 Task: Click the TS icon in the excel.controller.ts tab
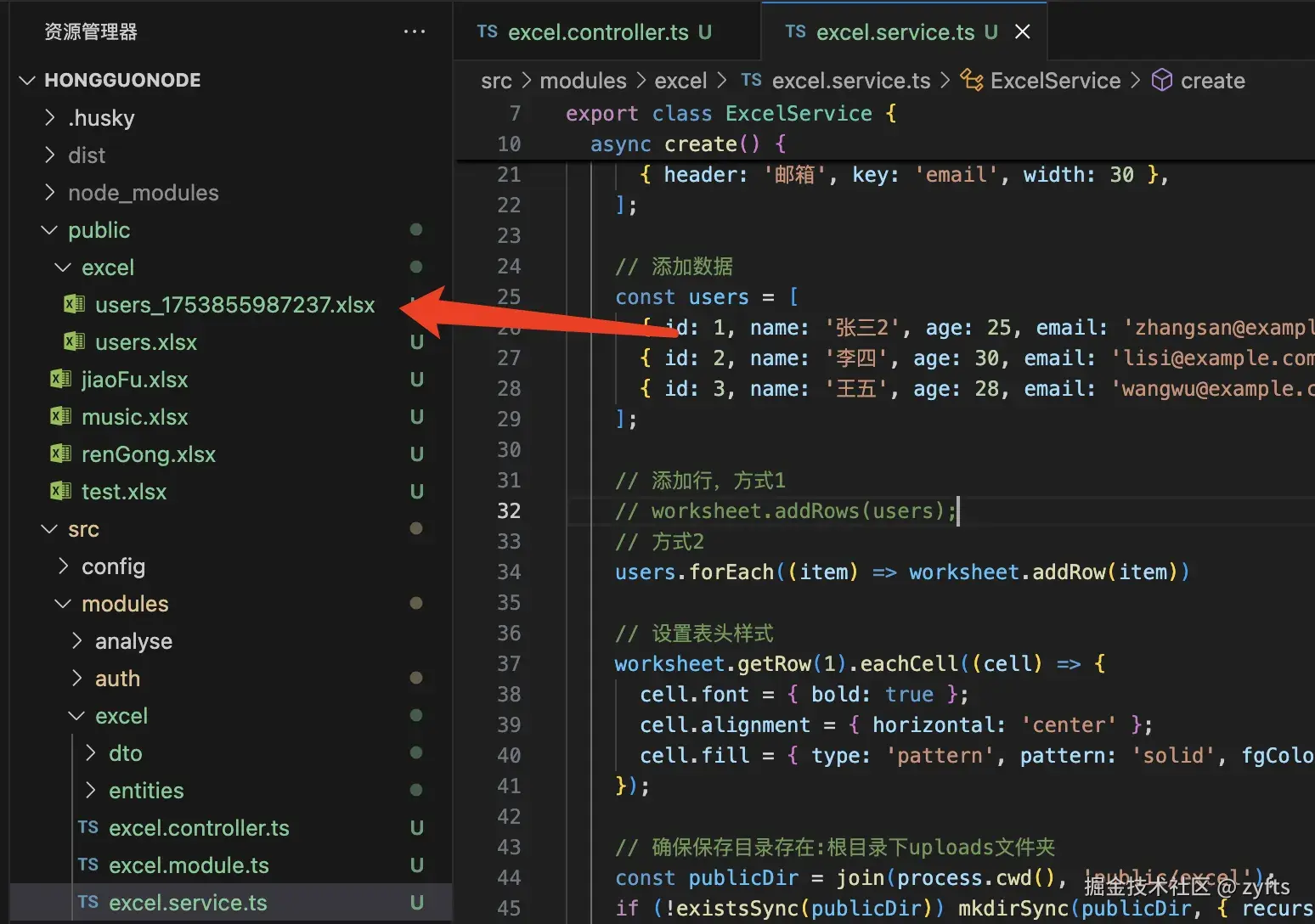(488, 31)
